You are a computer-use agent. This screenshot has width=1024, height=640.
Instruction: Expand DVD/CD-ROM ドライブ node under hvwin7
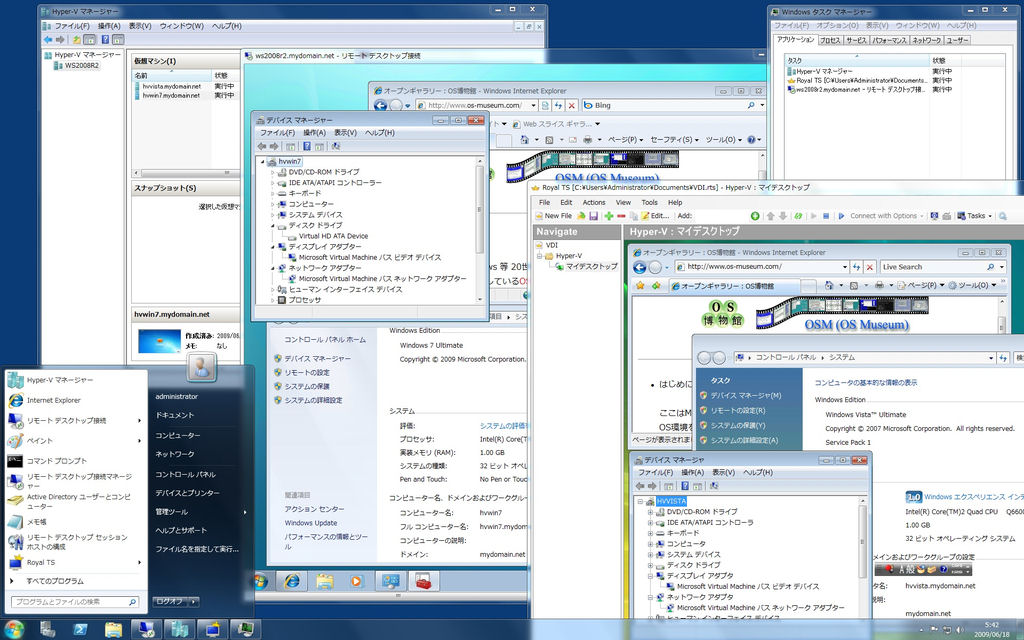coord(273,172)
